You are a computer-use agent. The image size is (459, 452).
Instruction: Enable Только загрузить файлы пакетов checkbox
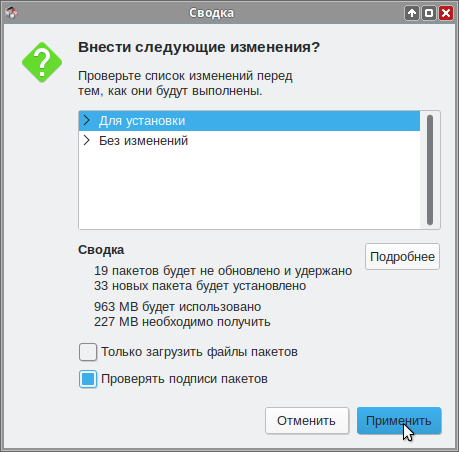click(x=88, y=352)
